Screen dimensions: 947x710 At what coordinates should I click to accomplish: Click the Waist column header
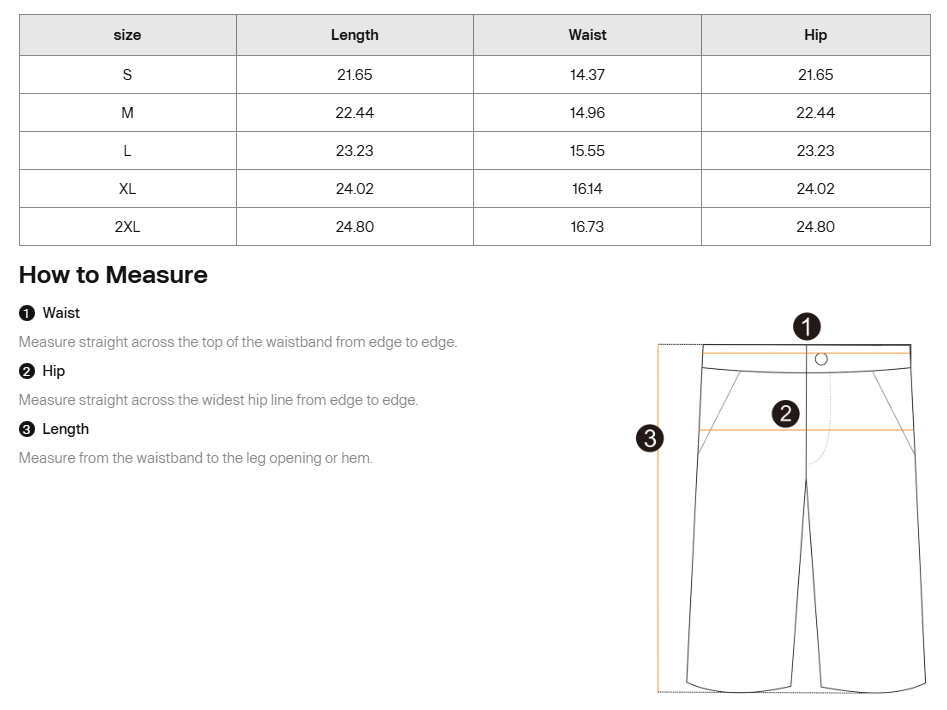[x=587, y=35]
